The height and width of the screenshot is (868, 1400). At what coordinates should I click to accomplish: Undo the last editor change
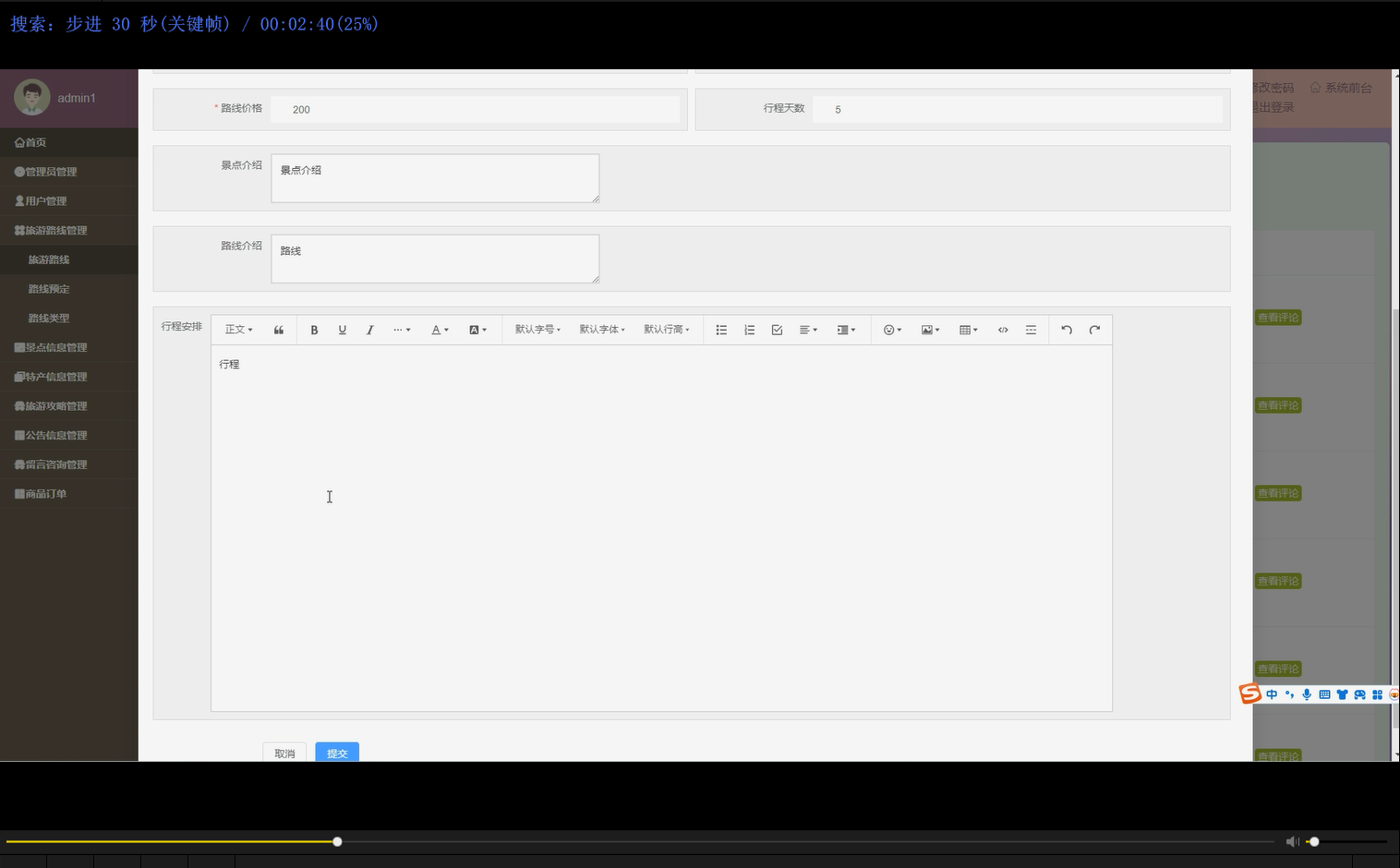pos(1067,330)
